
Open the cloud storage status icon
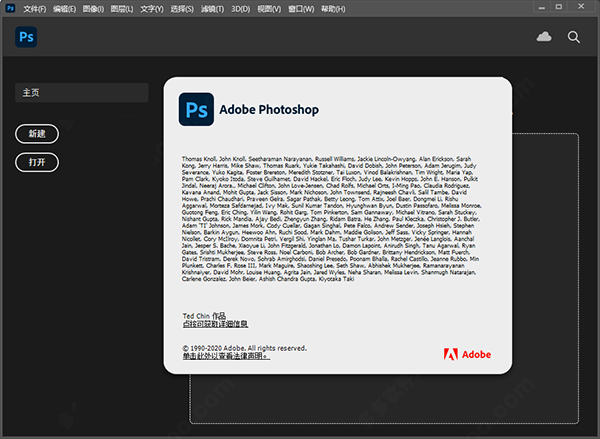pos(544,37)
